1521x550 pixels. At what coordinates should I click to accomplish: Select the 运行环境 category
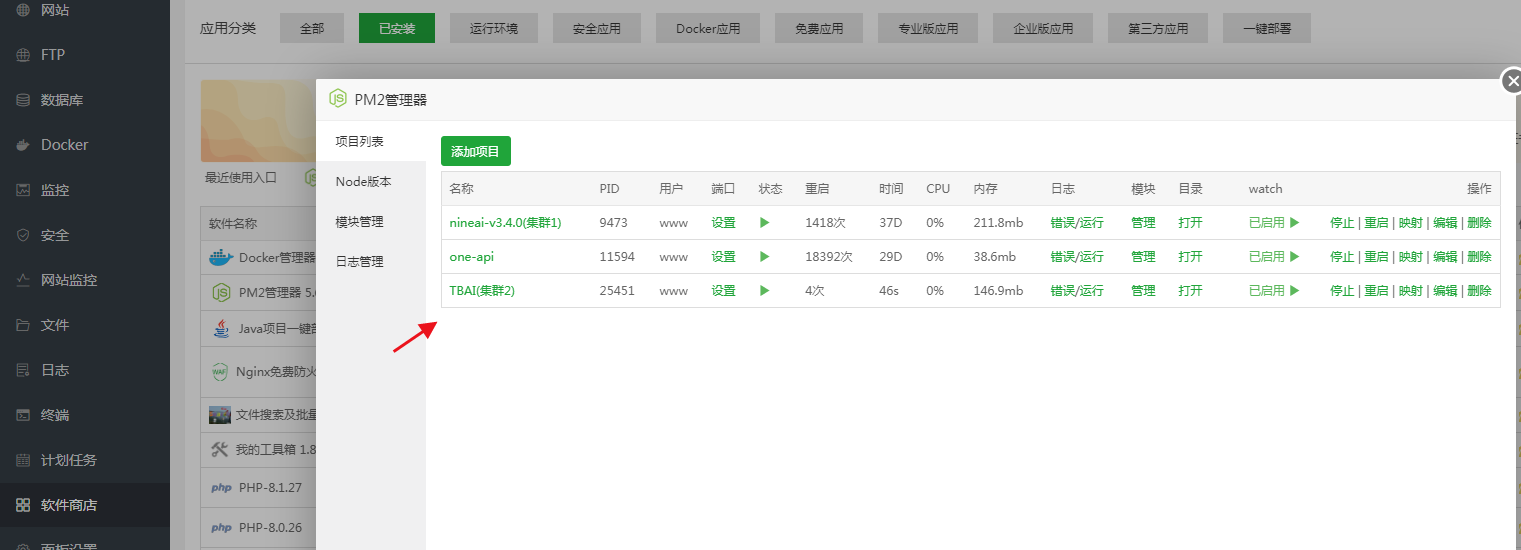[494, 28]
